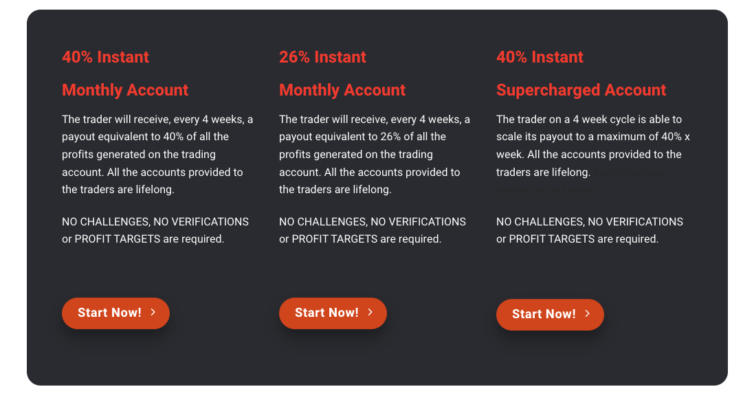Click the NO CHALLENGES note in the 26% card
This screenshot has height=400, width=754.
point(372,230)
